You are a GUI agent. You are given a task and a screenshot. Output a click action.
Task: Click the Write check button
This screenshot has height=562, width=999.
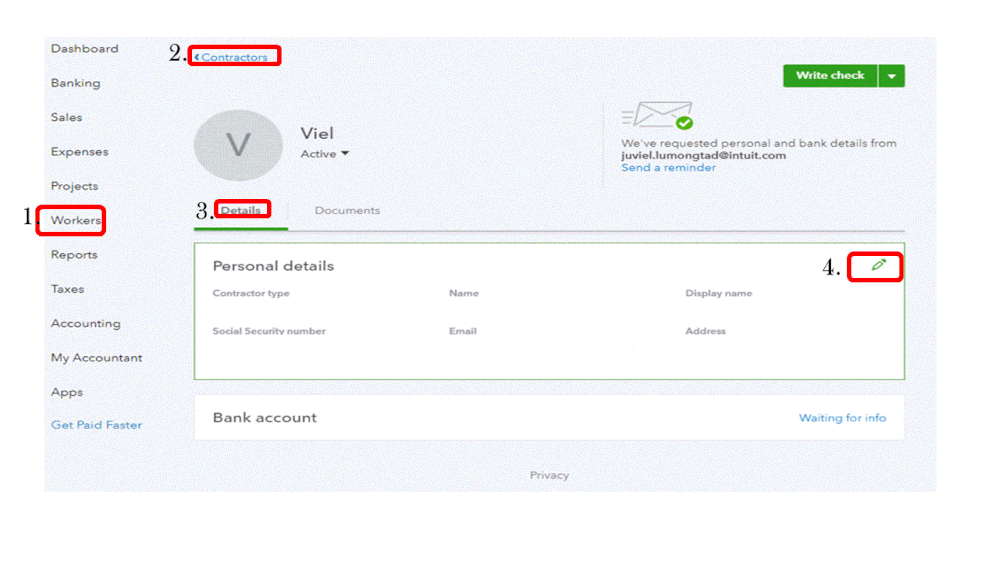830,76
